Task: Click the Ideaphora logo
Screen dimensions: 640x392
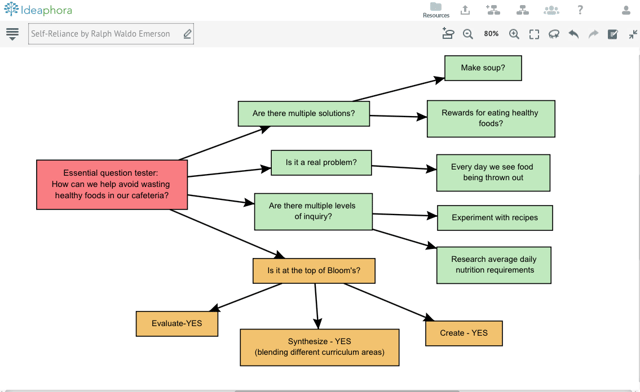Action: [x=38, y=9]
